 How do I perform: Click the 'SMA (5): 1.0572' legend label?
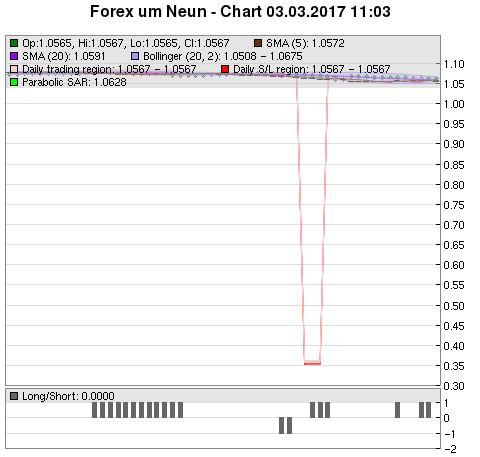tap(305, 43)
